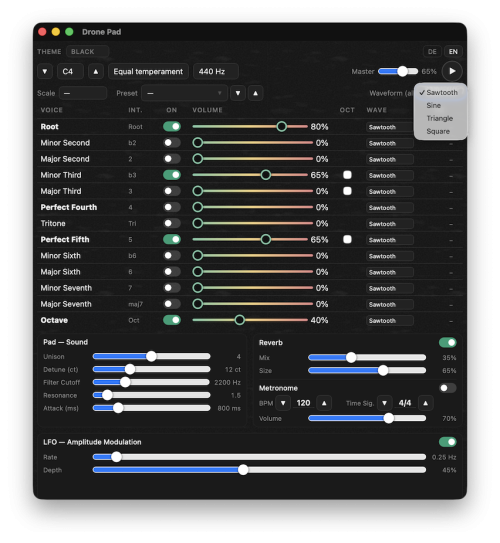Choose Sawtooth in the waveform menu
Viewport: 500px width, 543px height.
(440, 92)
